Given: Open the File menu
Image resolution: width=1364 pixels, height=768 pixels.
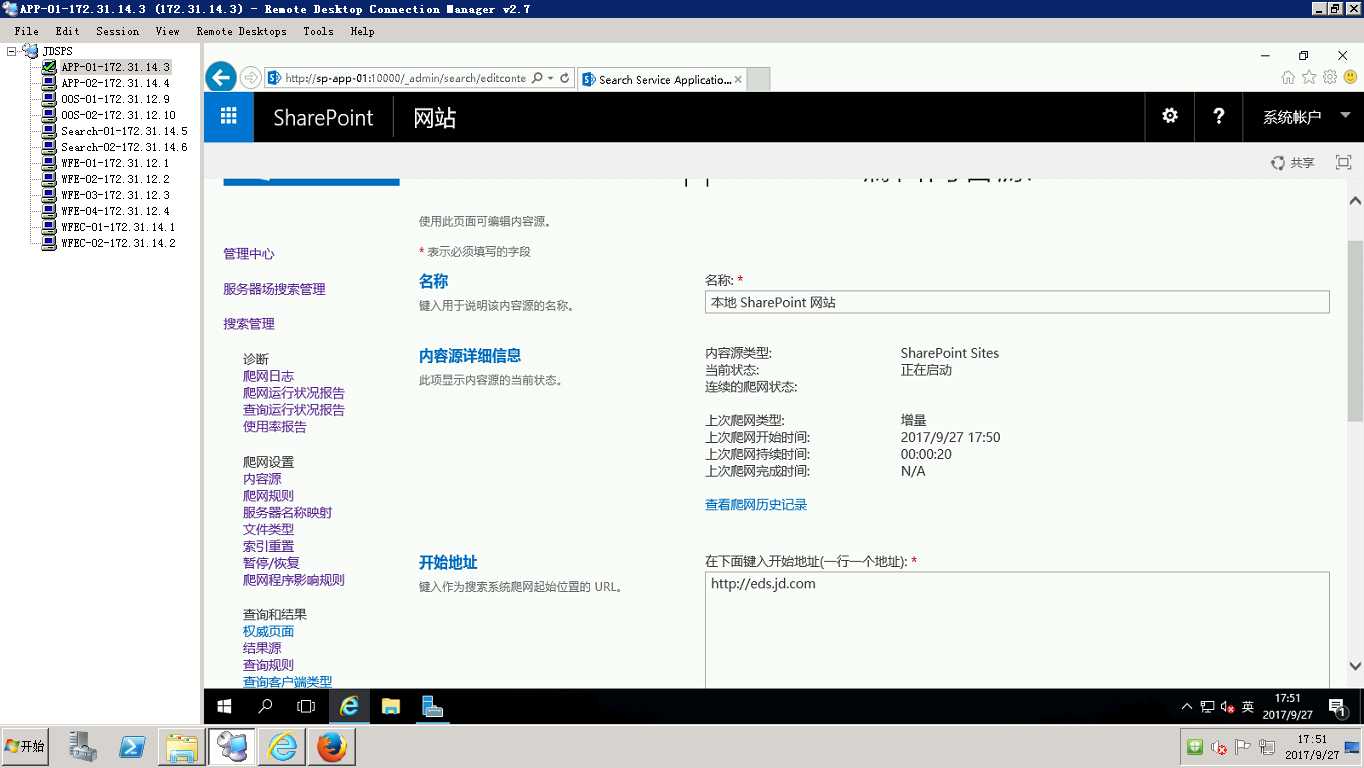Looking at the screenshot, I should [26, 31].
